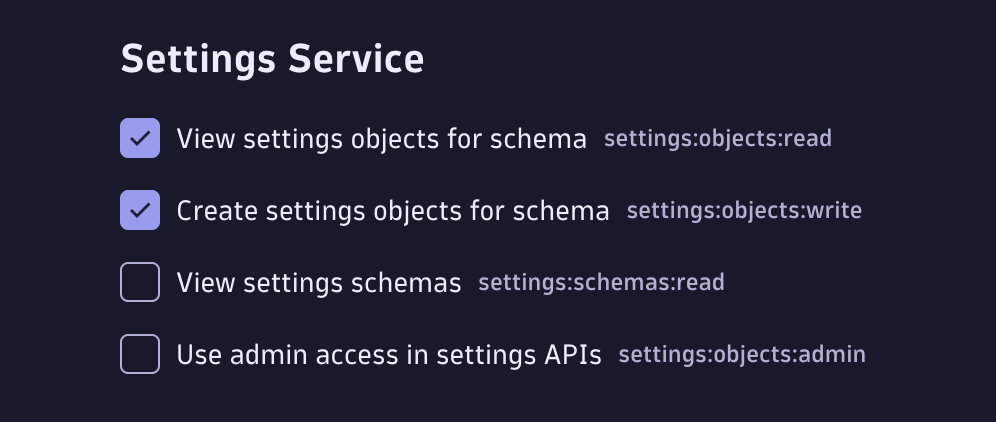
Task: Enable the View settings schemas checkbox
Action: pyautogui.click(x=140, y=282)
